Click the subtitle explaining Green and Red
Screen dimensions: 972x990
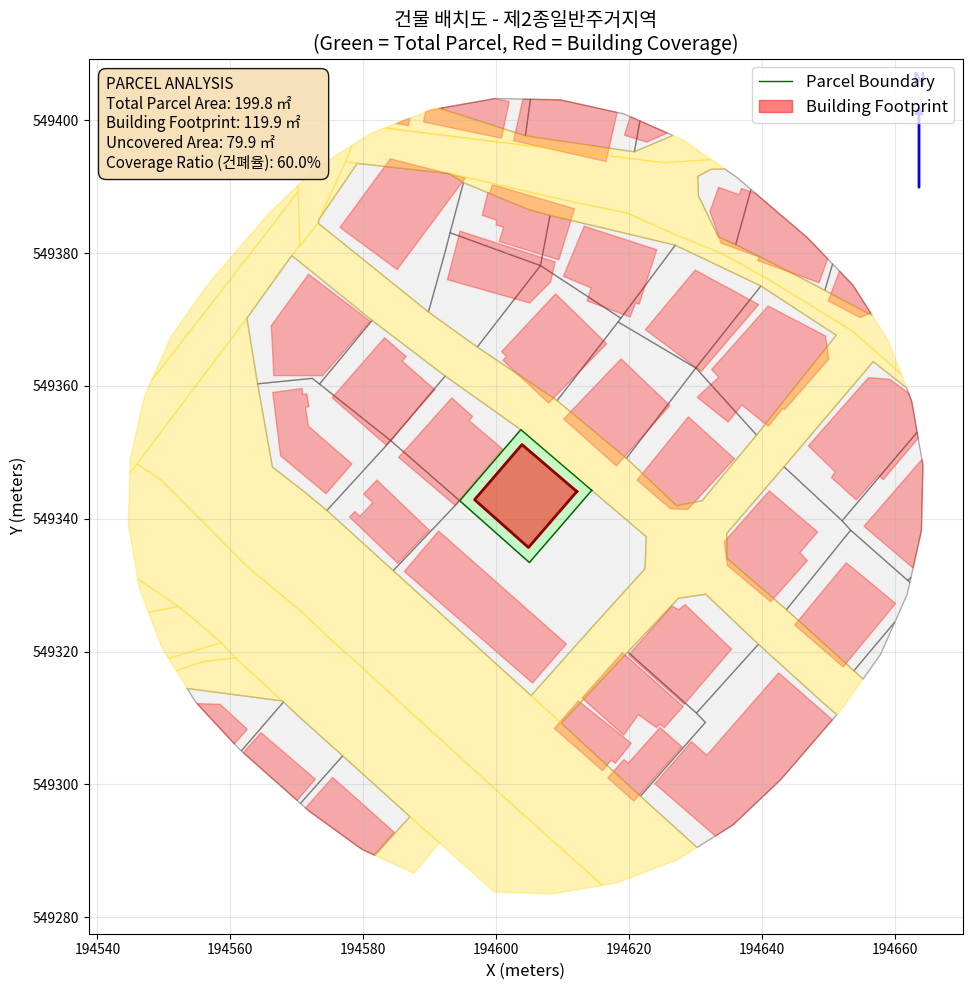click(x=525, y=43)
